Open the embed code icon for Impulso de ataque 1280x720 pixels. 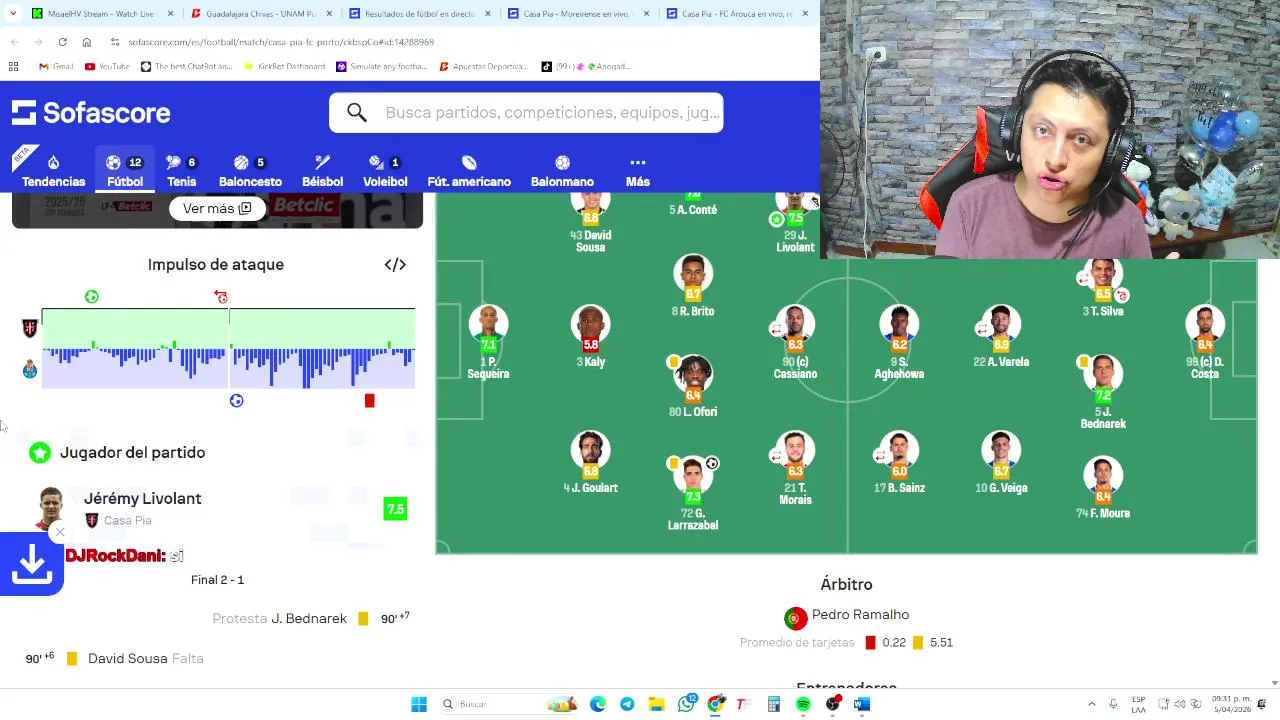pyautogui.click(x=395, y=265)
